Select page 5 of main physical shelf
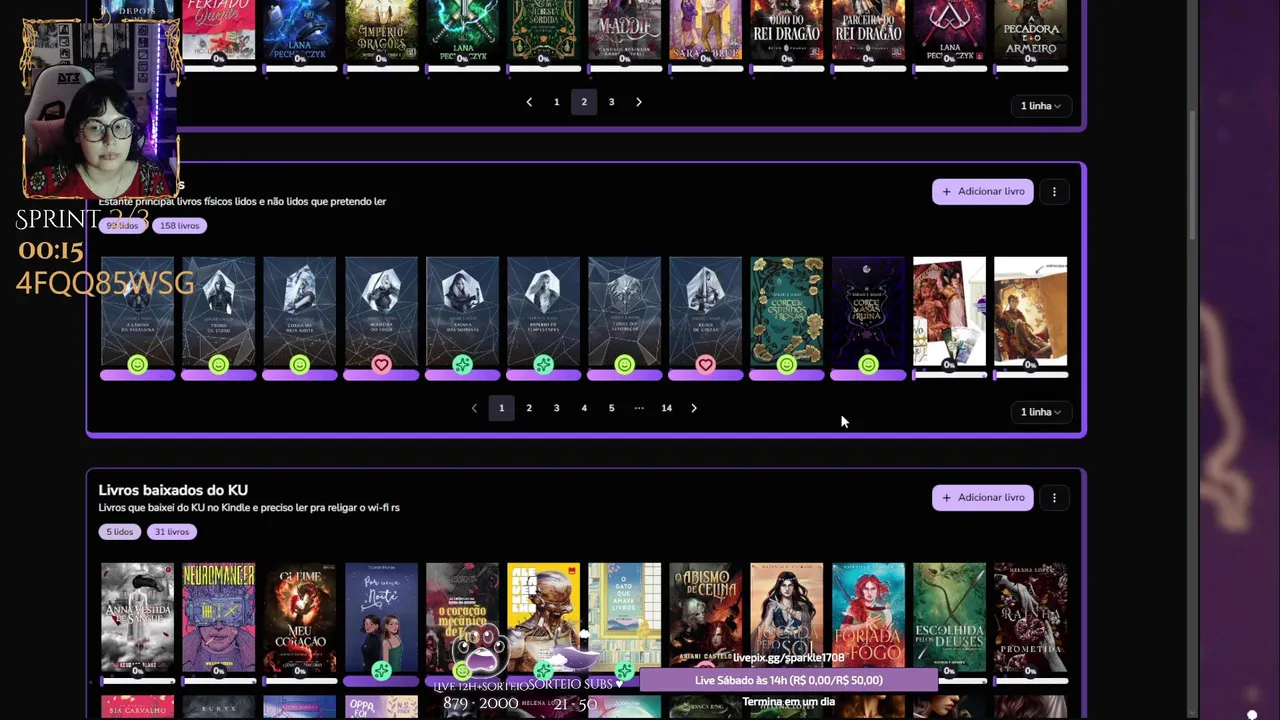This screenshot has height=720, width=1280. click(x=612, y=408)
